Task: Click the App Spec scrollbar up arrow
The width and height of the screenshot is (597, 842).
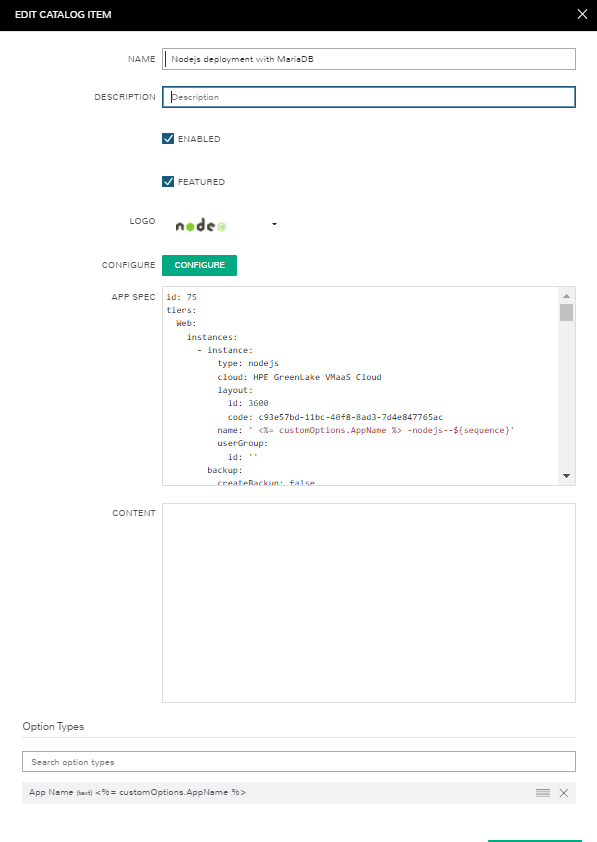Action: 566,296
